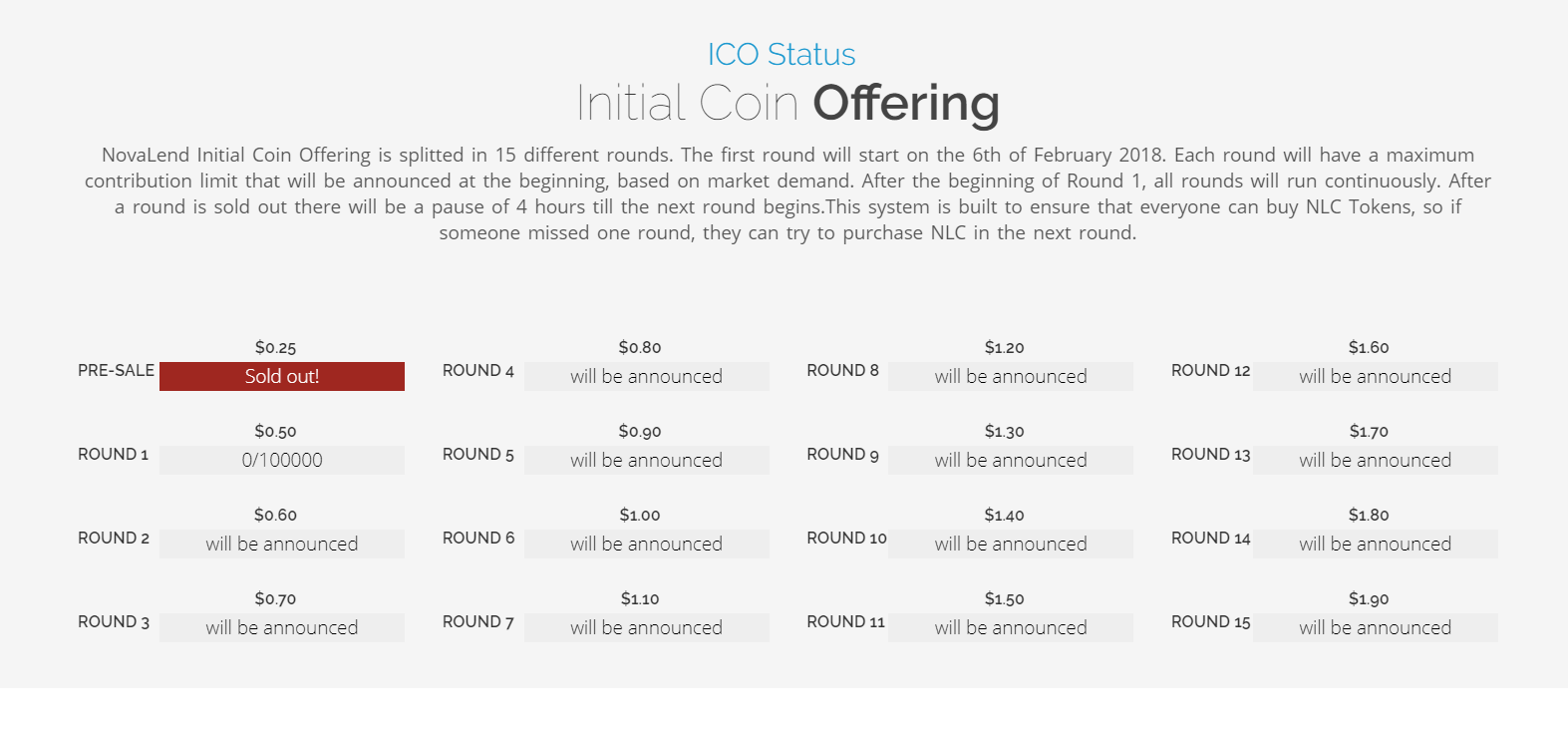The width and height of the screenshot is (1568, 732).
Task: Click Round 3 will be announced bar
Action: 282,627
